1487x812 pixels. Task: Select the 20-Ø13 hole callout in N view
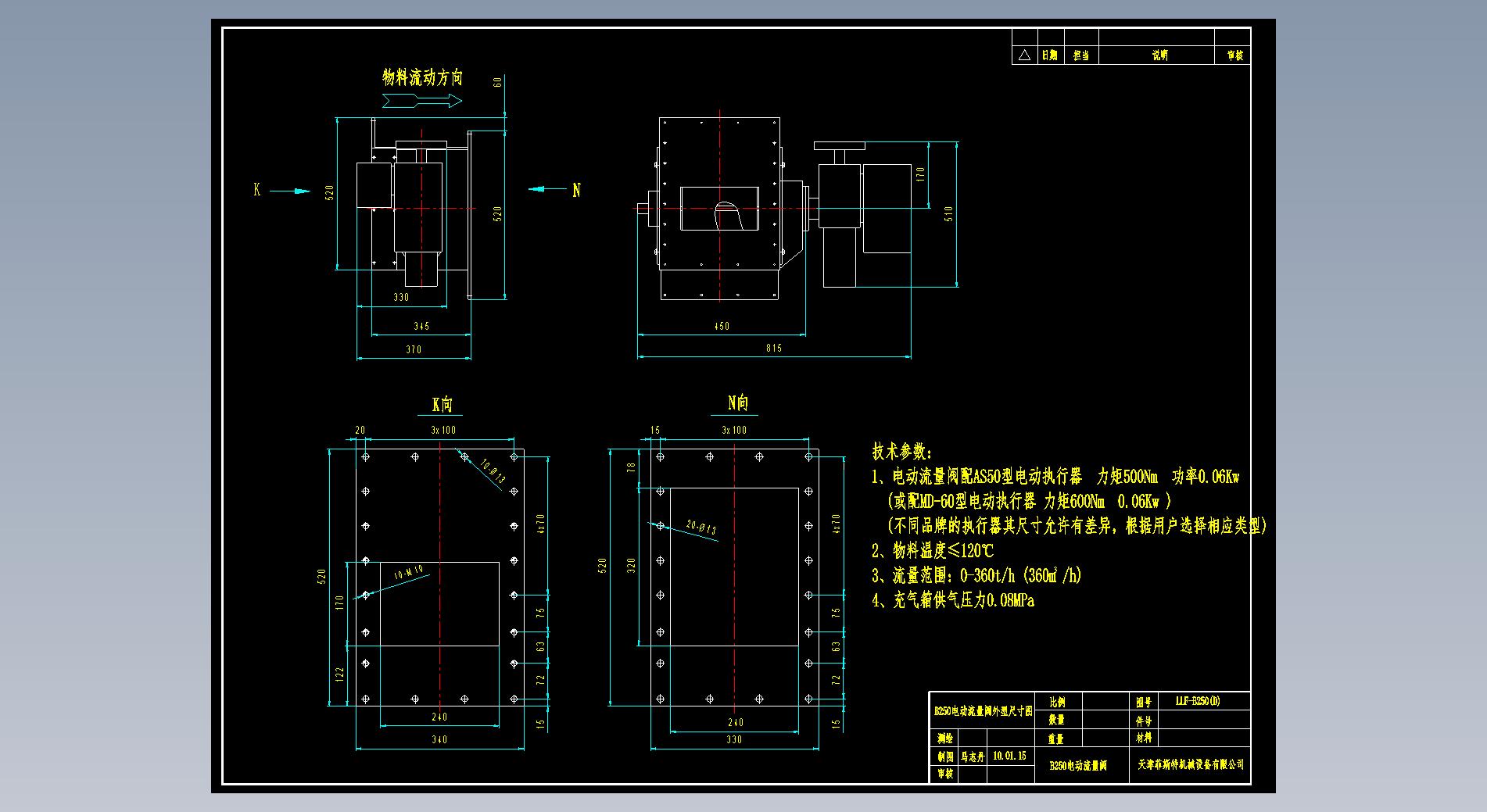pyautogui.click(x=701, y=529)
